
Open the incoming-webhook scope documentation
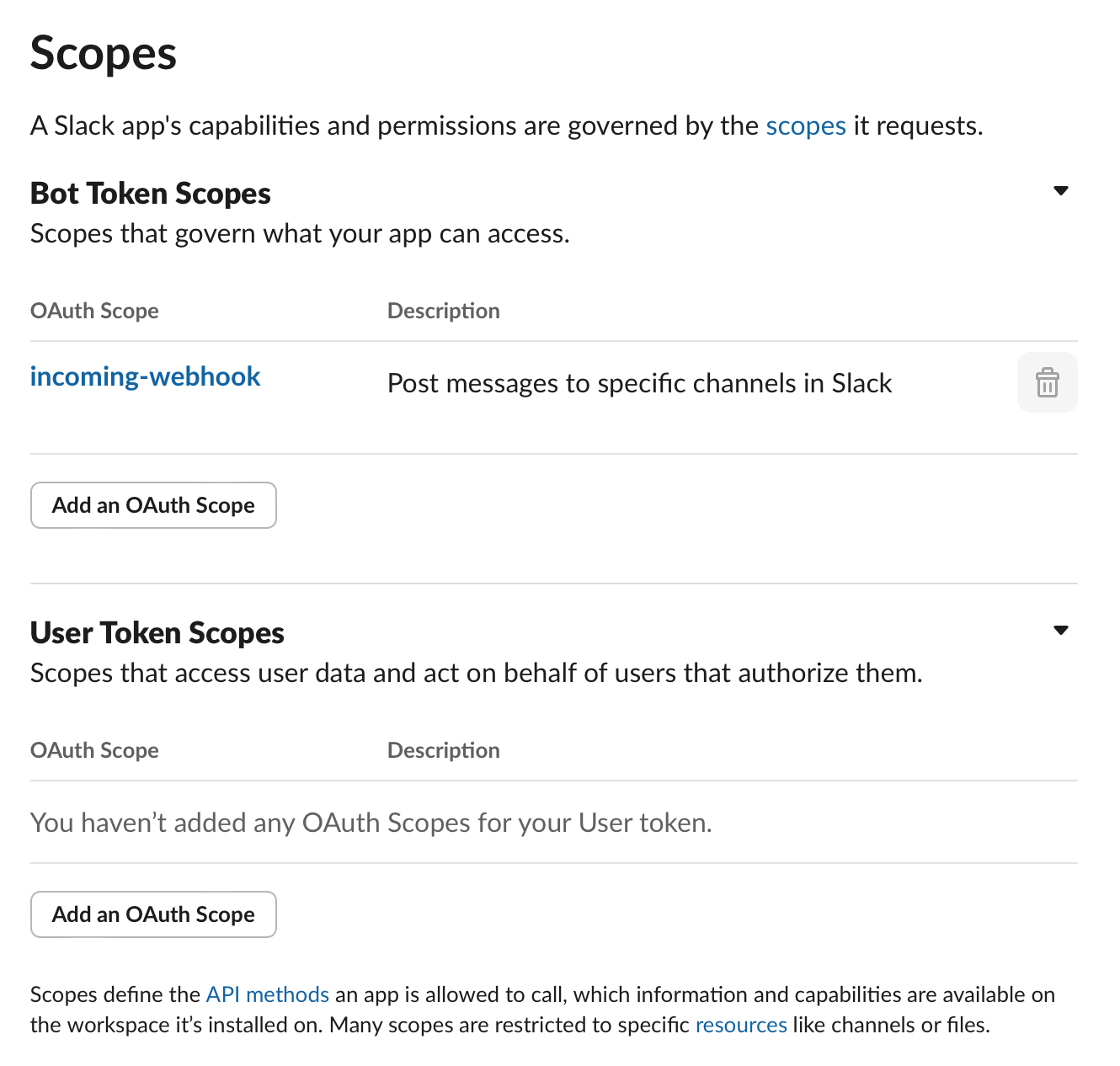coord(145,376)
